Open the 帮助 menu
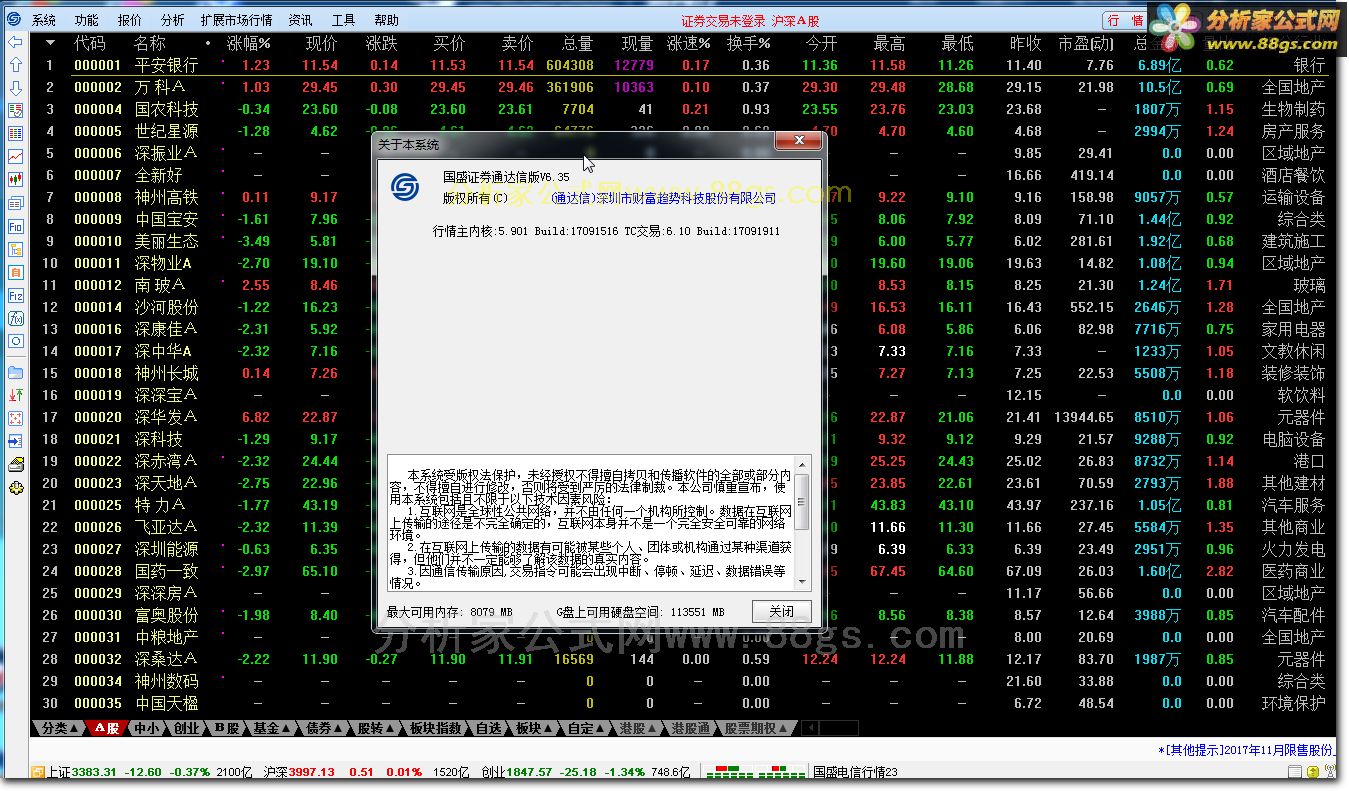Image resolution: width=1349 pixels, height=791 pixels. point(386,20)
